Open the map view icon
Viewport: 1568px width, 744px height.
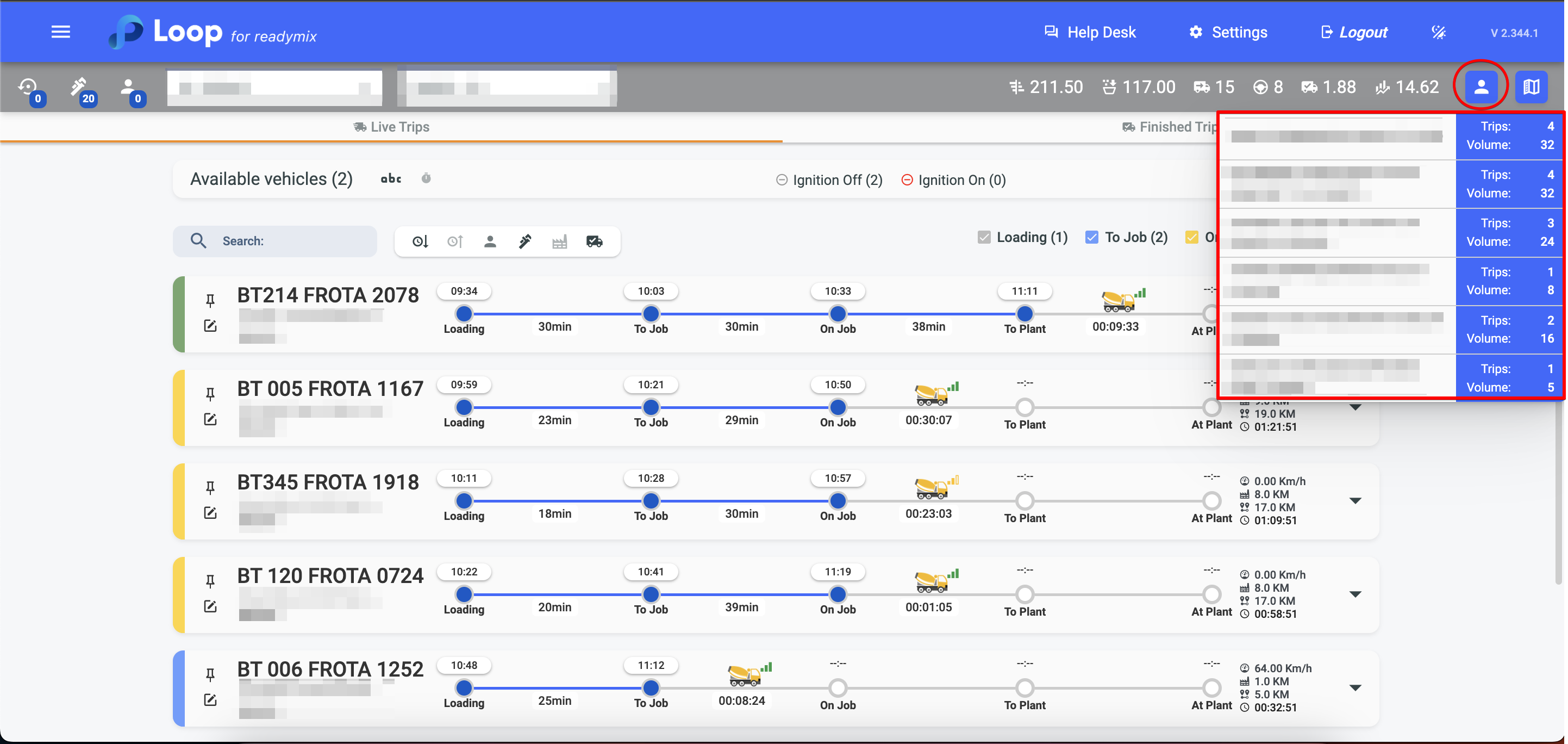(x=1531, y=86)
